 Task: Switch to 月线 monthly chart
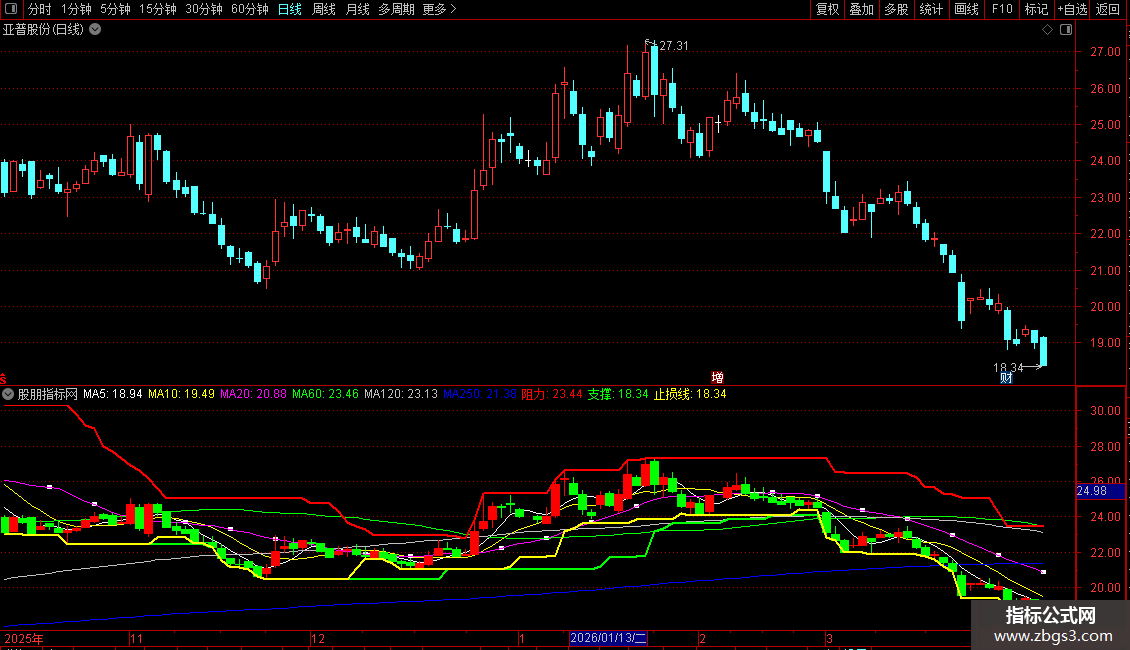[357, 9]
